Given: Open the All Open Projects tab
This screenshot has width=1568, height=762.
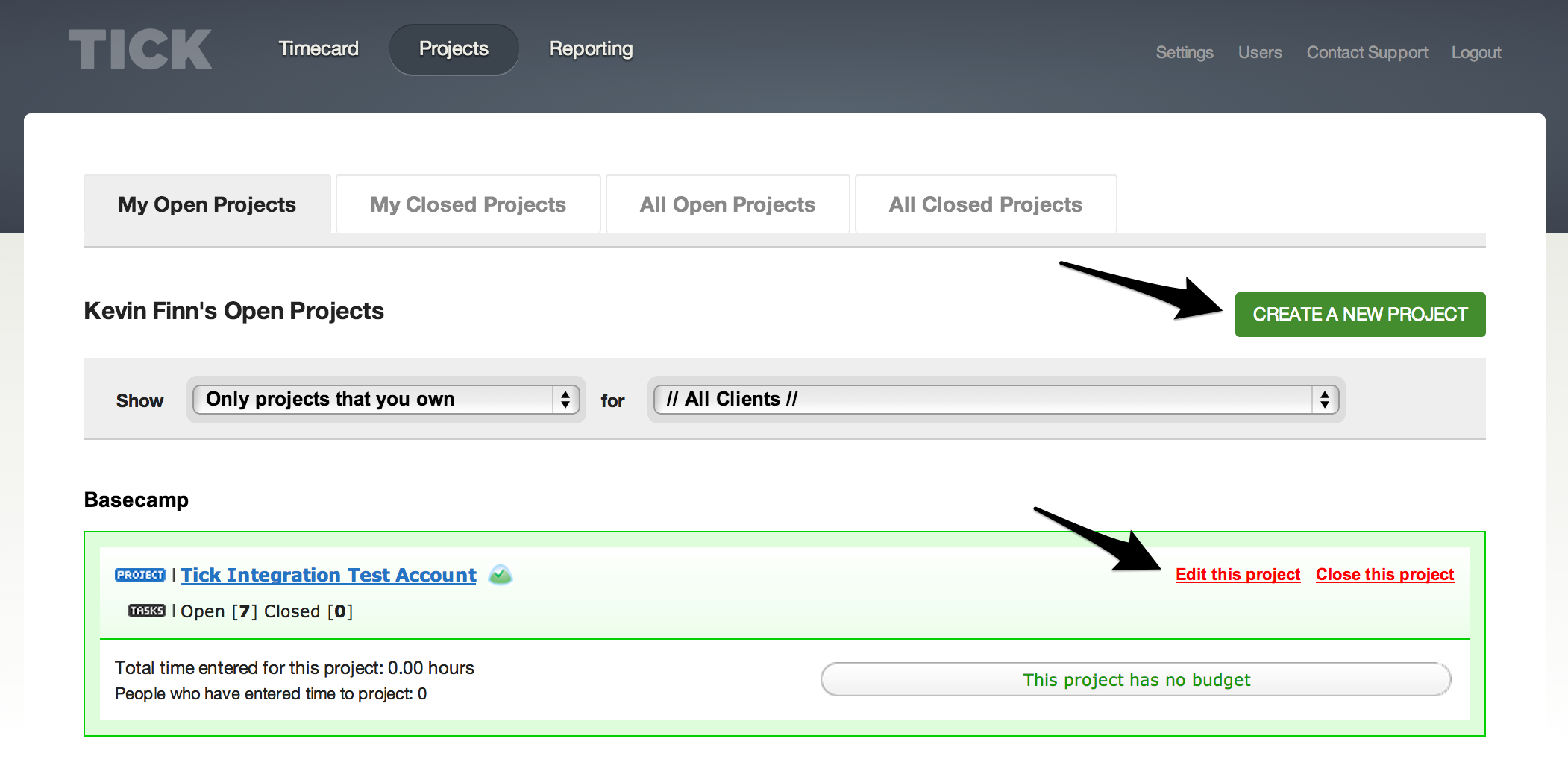Looking at the screenshot, I should [x=727, y=204].
